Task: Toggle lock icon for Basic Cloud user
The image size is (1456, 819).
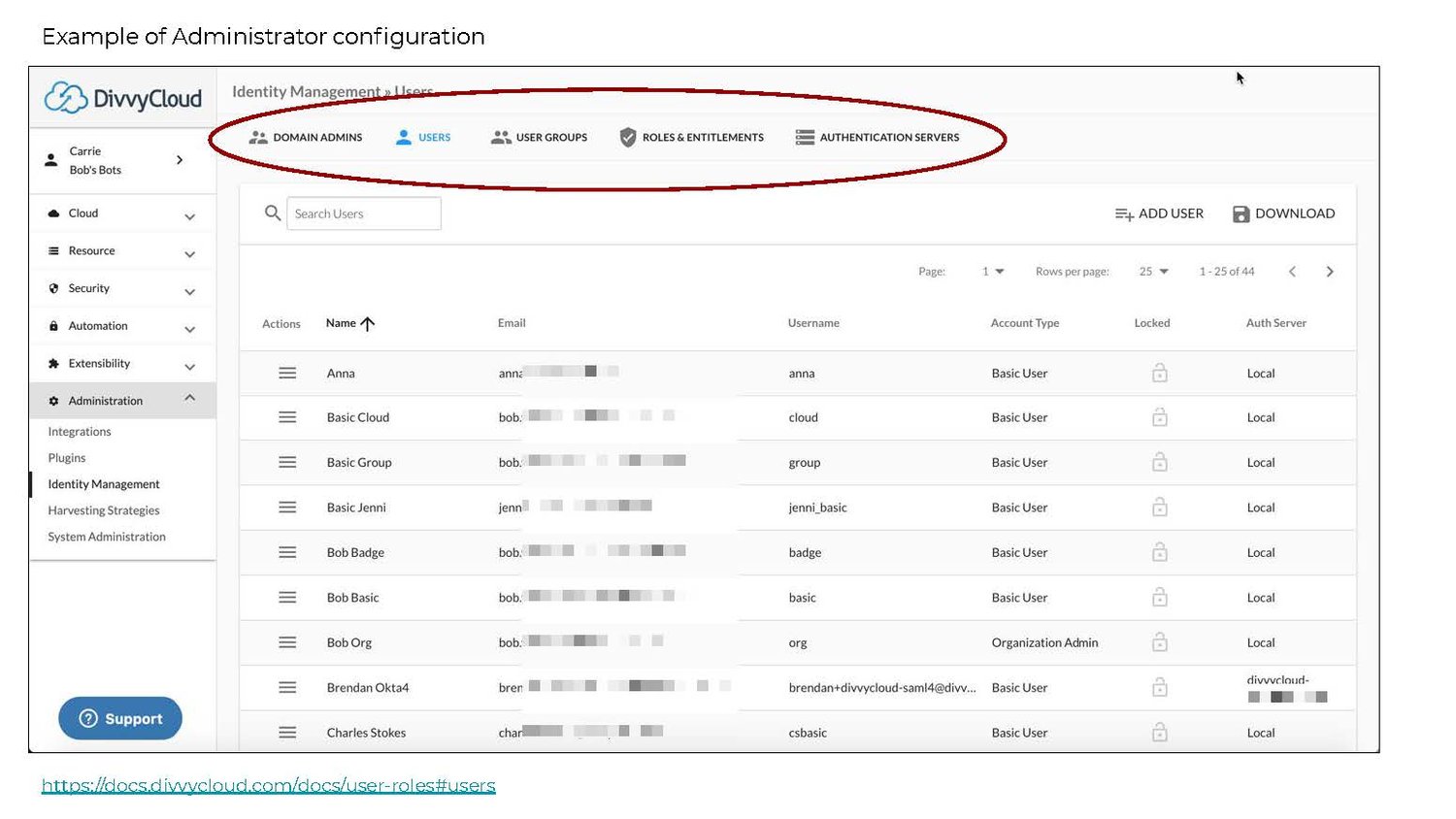Action: coord(1159,417)
